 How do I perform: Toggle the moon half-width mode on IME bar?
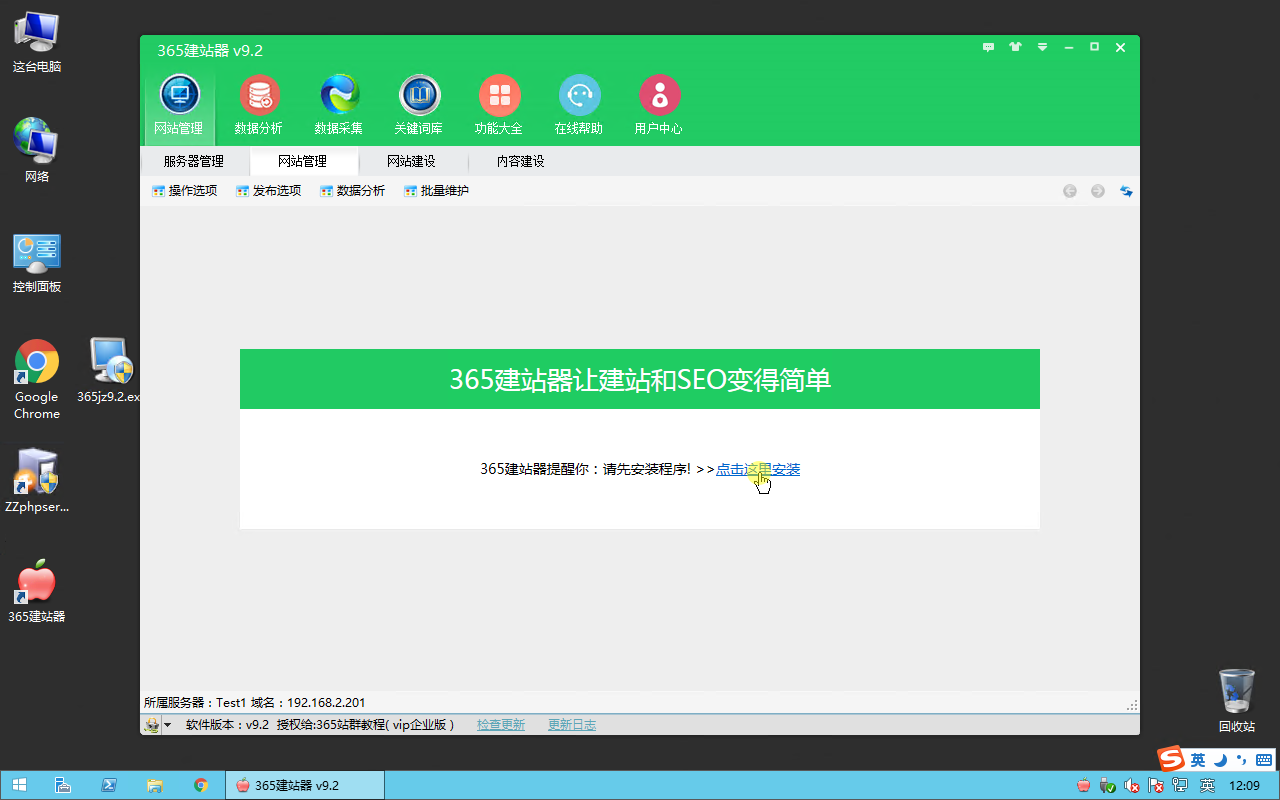pyautogui.click(x=1220, y=760)
